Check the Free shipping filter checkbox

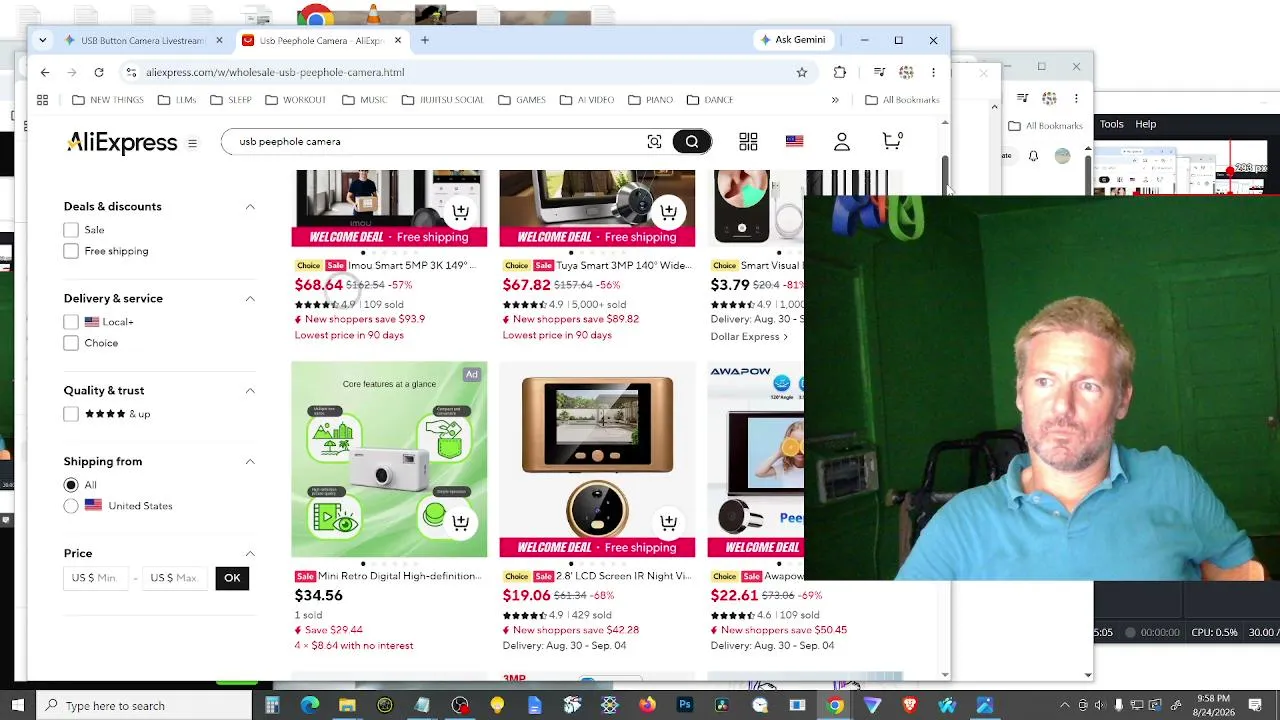(x=71, y=251)
